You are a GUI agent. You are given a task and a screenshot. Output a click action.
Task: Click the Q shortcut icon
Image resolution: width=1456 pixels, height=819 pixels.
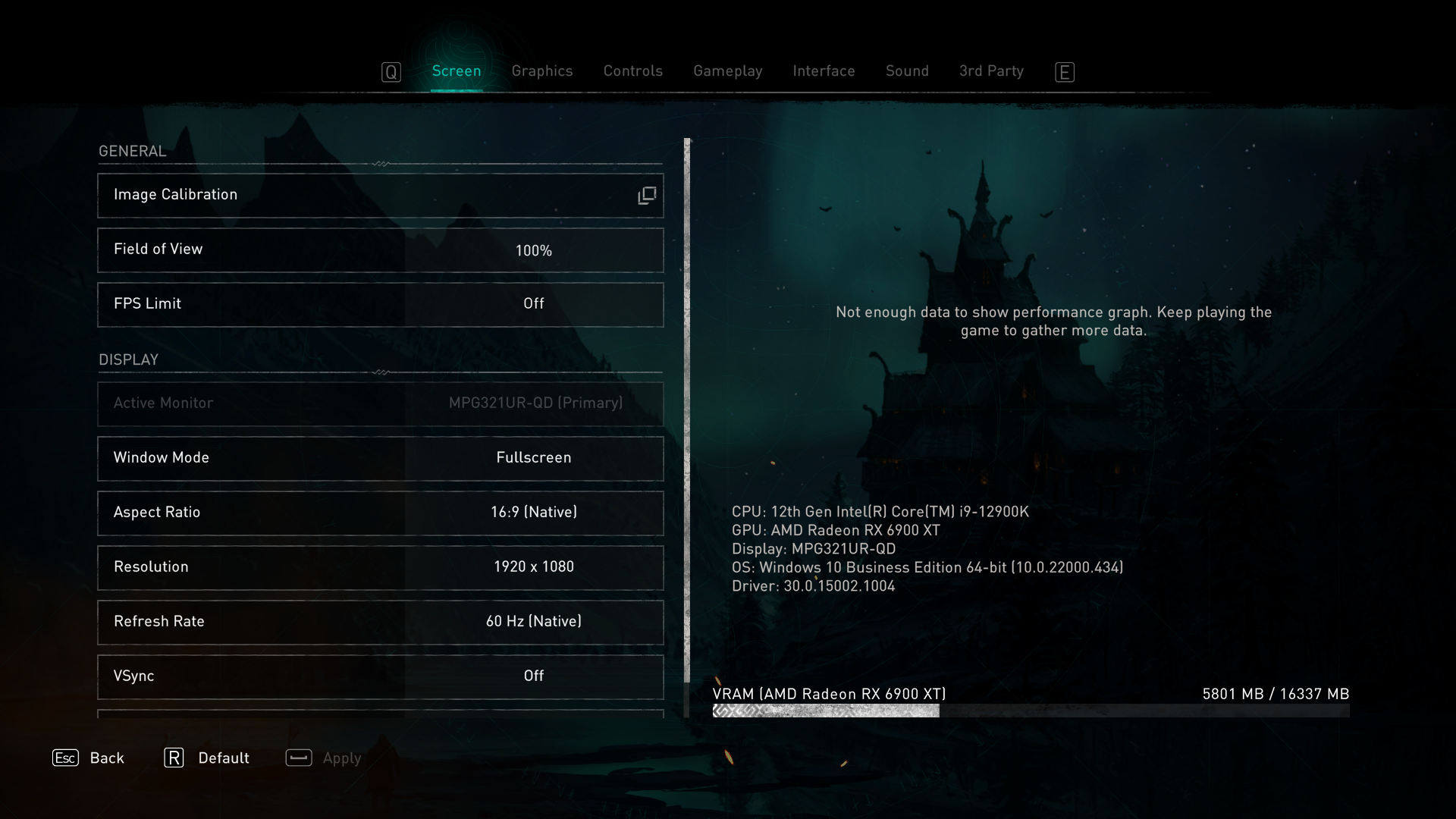[391, 71]
